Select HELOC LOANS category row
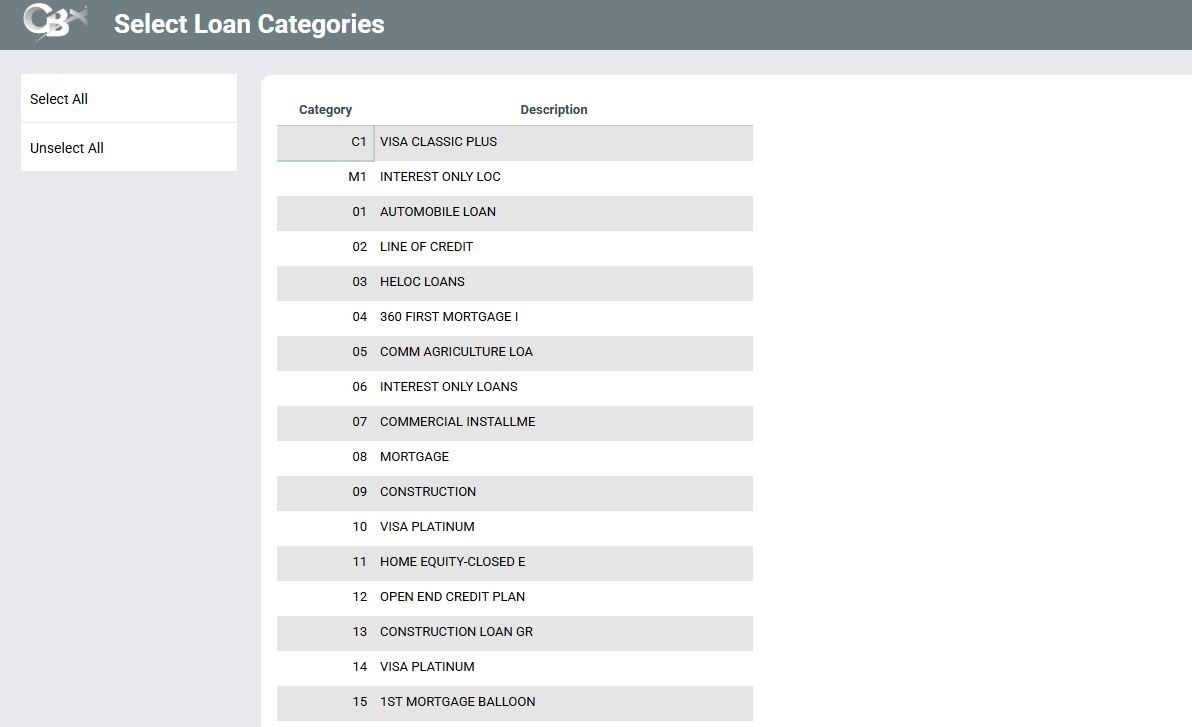Image resolution: width=1192 pixels, height=727 pixels. tap(422, 282)
